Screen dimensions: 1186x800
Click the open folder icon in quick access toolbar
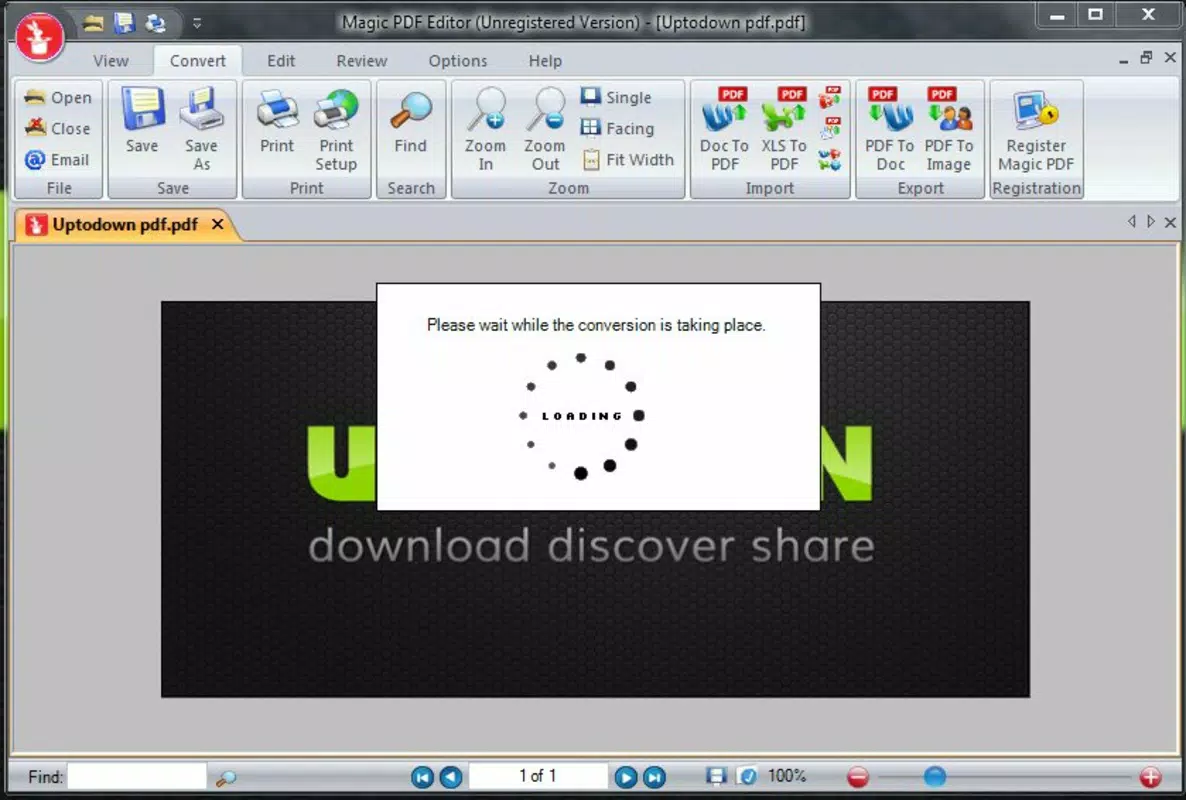pyautogui.click(x=93, y=23)
